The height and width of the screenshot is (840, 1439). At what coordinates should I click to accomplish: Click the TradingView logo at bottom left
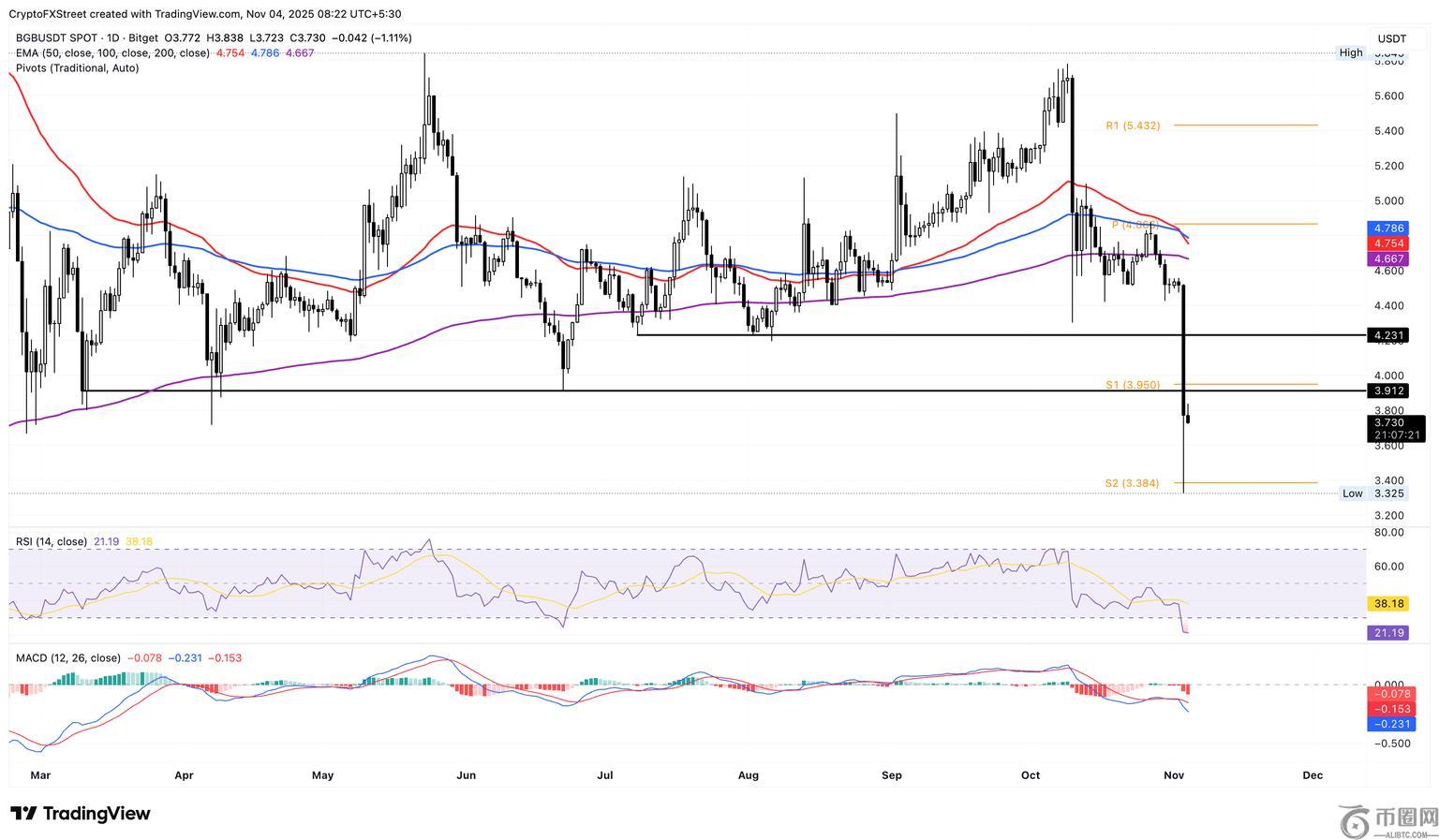[x=81, y=813]
